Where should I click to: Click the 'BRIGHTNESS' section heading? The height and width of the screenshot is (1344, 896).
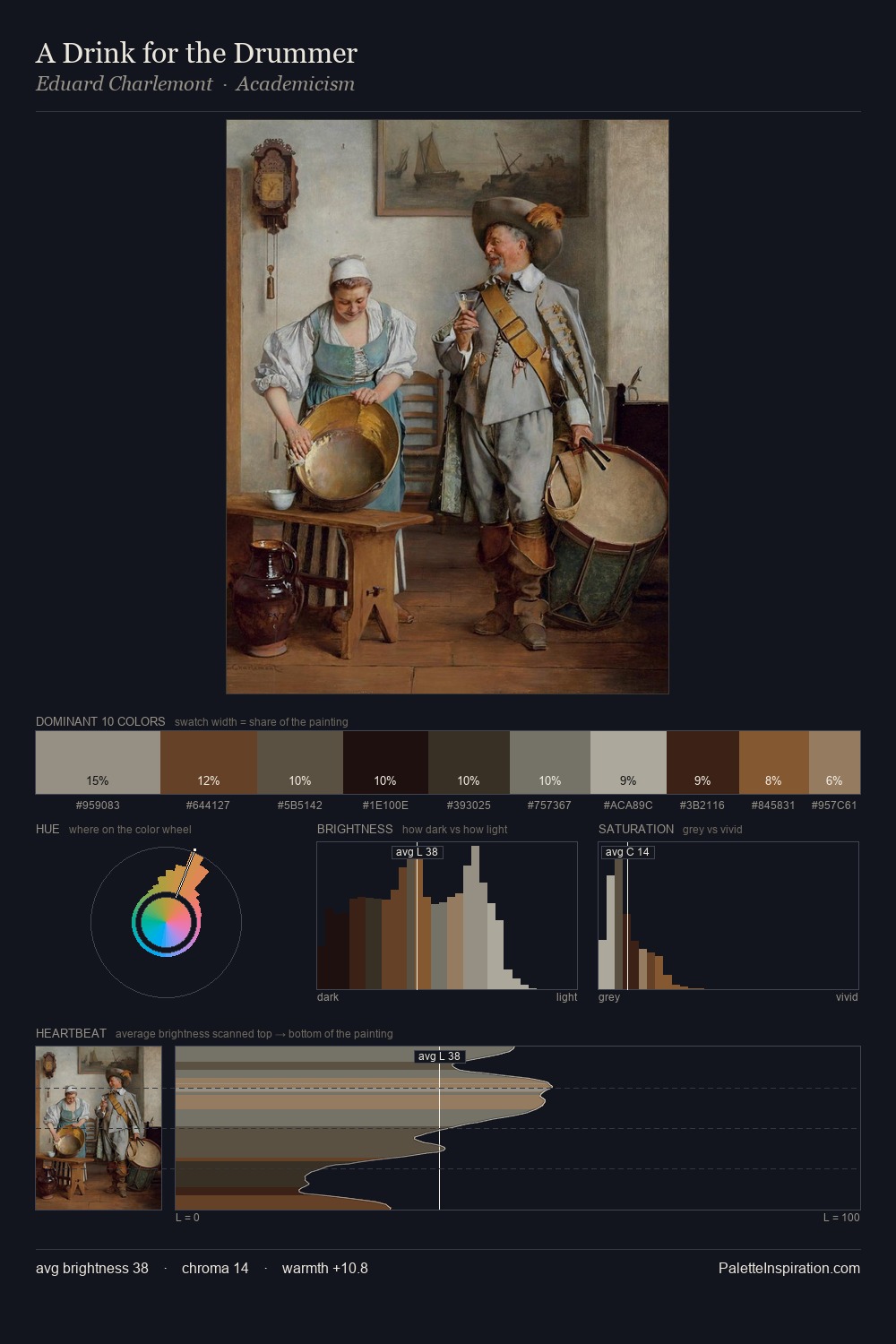pos(355,829)
